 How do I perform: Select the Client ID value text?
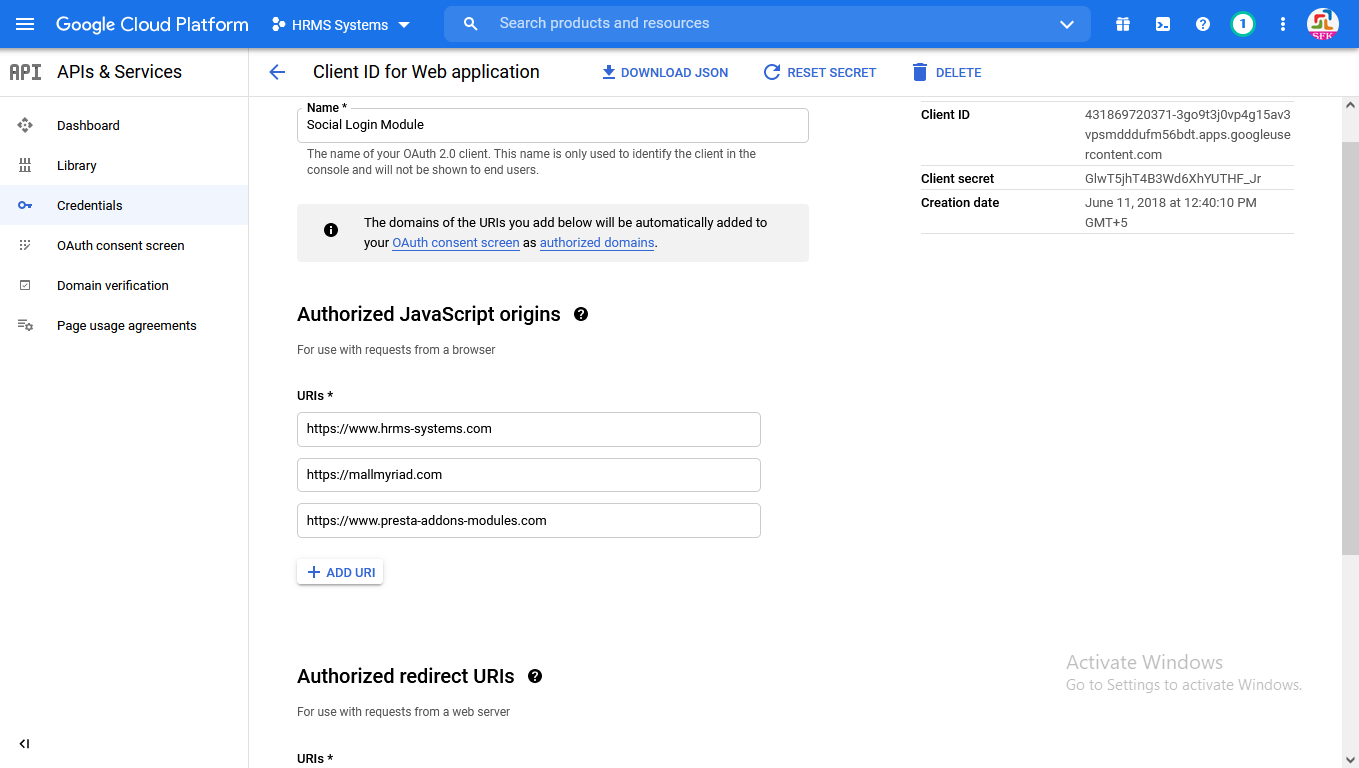point(1188,135)
